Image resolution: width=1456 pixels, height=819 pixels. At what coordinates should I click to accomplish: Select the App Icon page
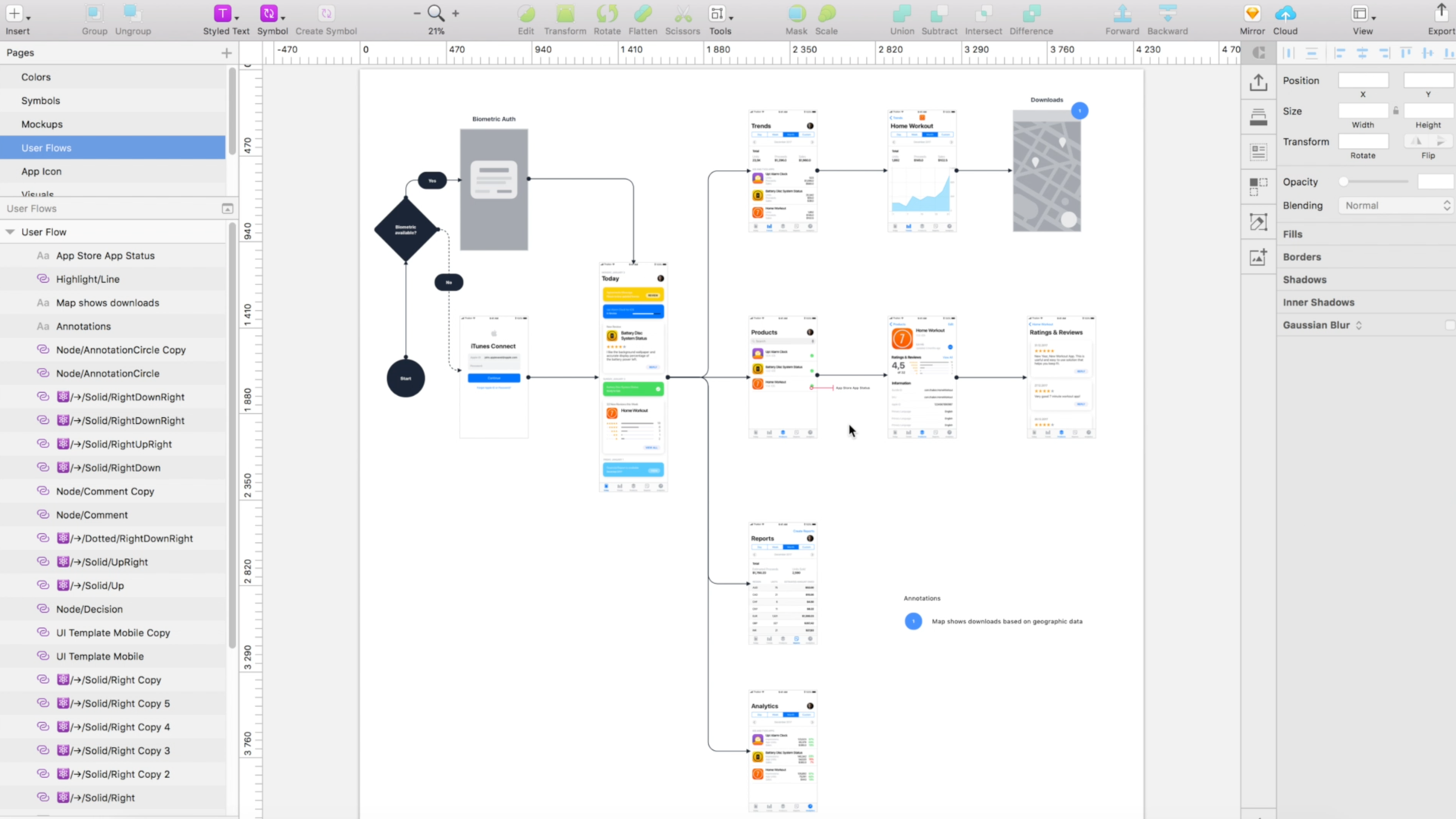[41, 171]
